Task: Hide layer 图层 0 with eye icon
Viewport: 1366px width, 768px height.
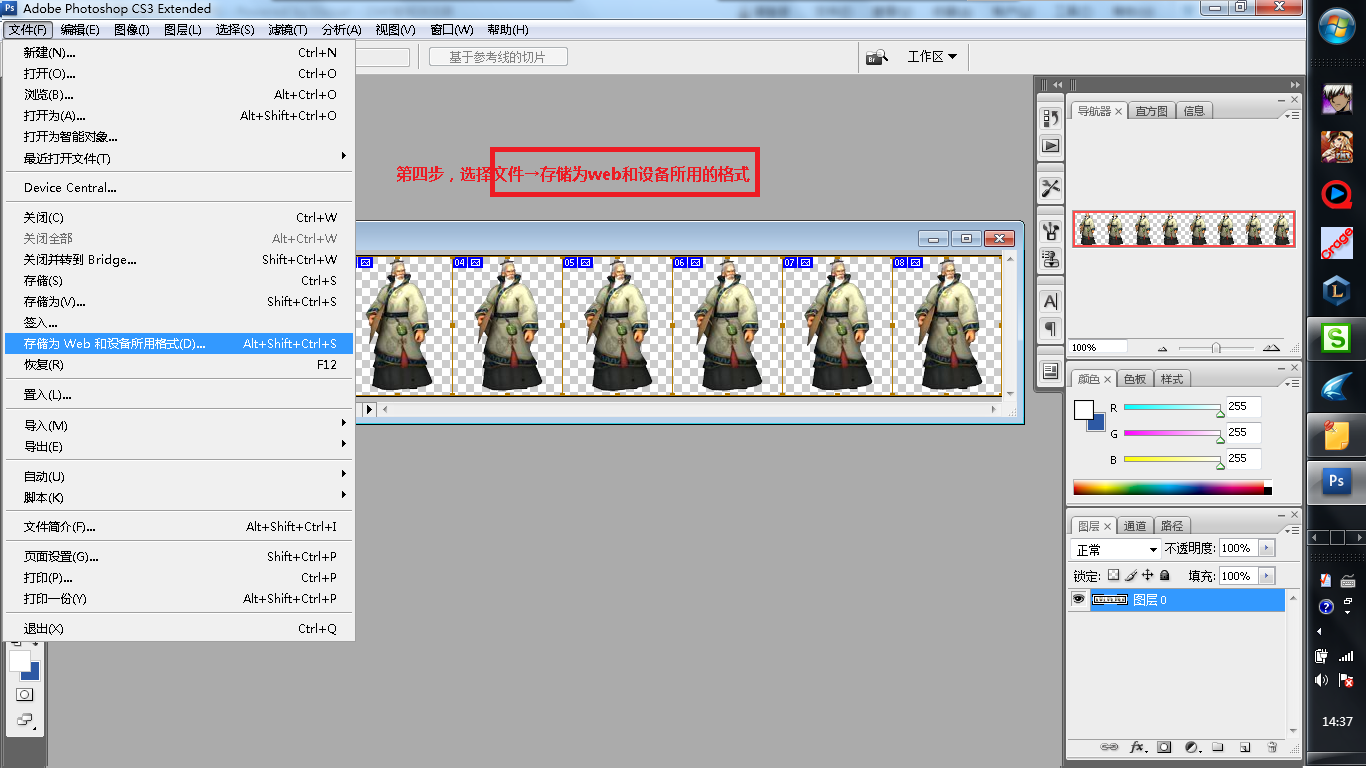Action: tap(1079, 599)
